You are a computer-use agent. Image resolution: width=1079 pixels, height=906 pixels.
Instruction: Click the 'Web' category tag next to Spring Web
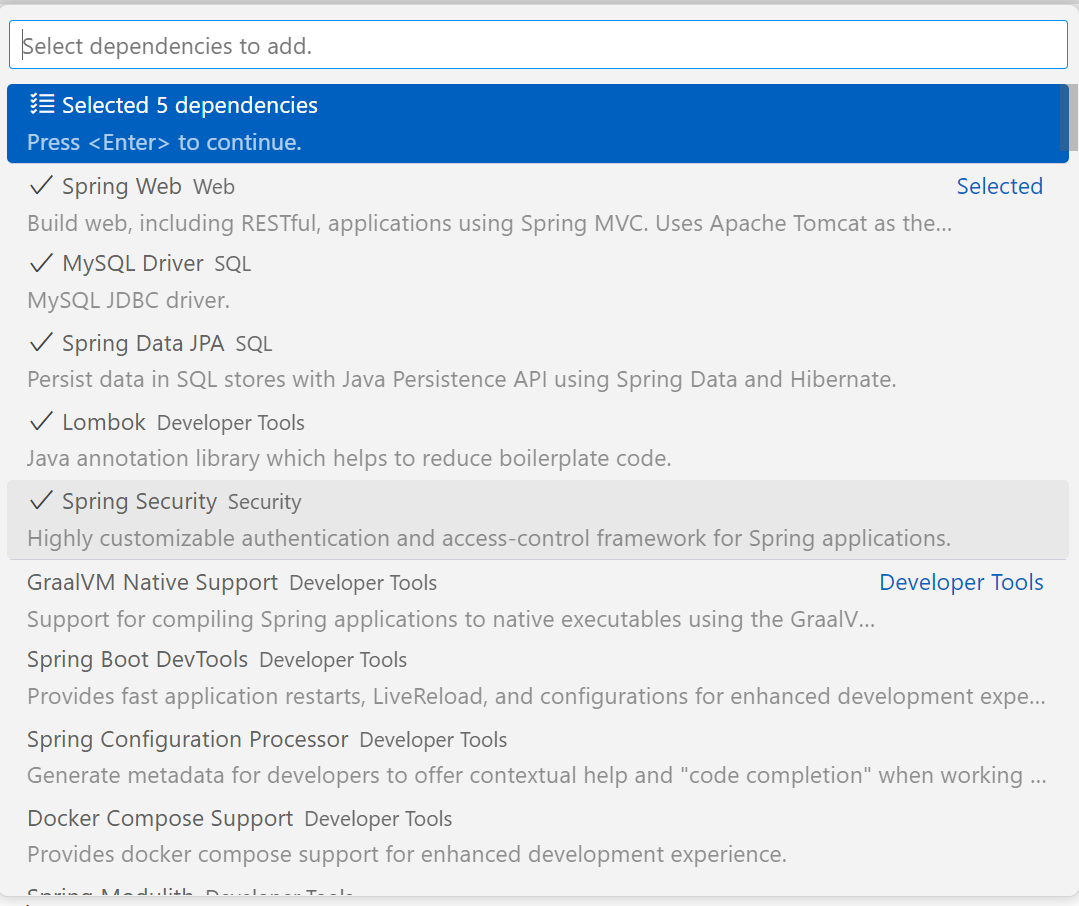pos(214,187)
